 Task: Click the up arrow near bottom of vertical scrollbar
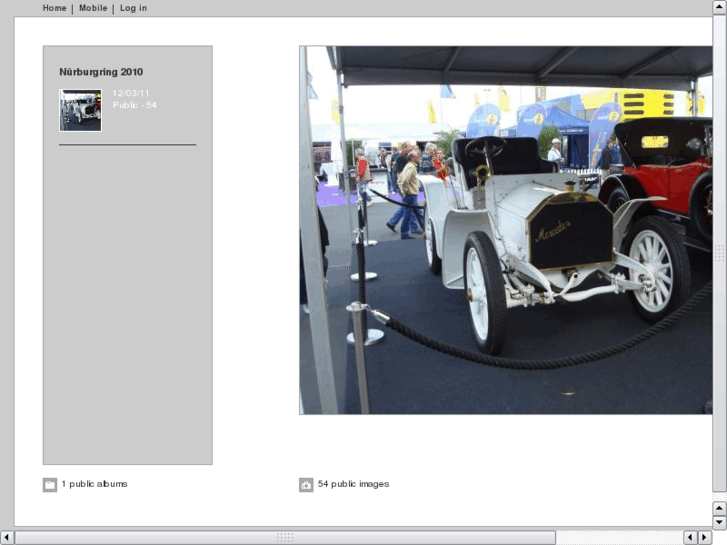719,508
